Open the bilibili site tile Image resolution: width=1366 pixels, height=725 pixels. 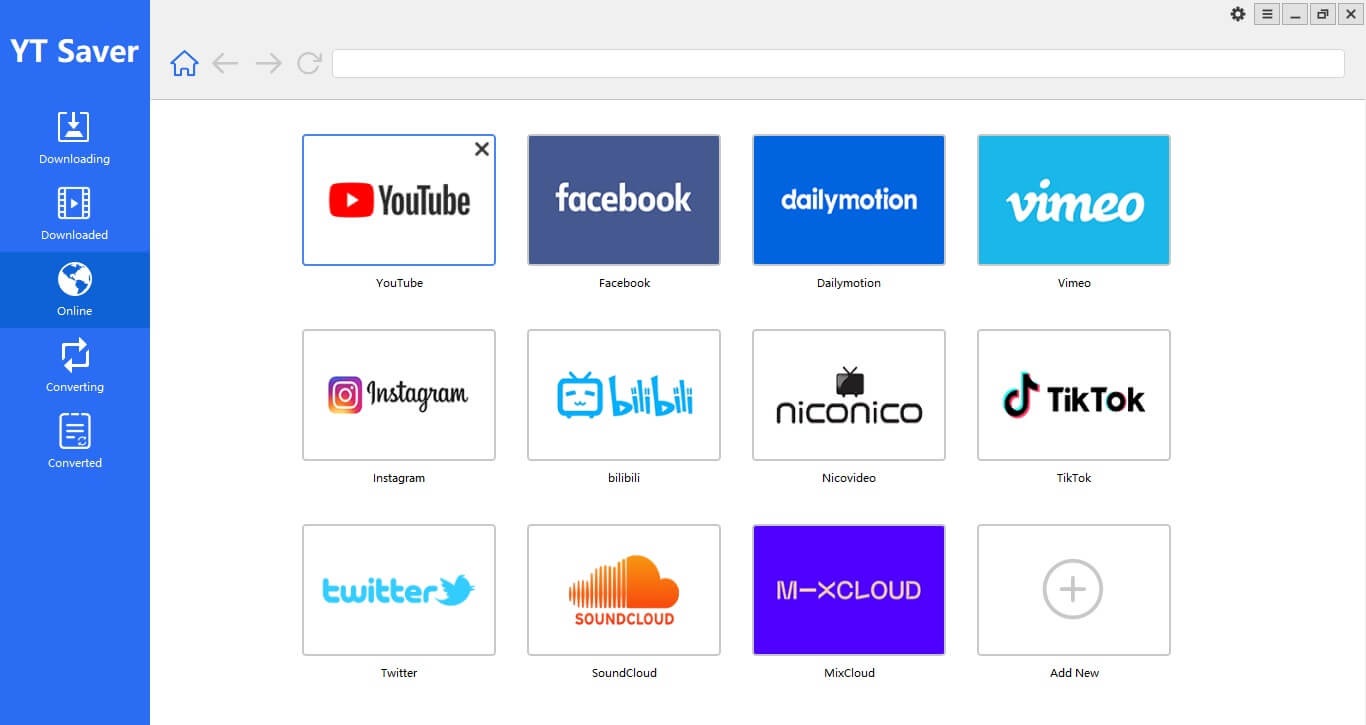point(623,395)
